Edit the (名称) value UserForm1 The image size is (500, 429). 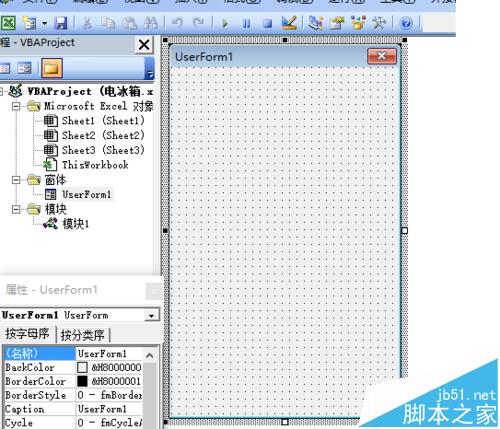(109, 353)
